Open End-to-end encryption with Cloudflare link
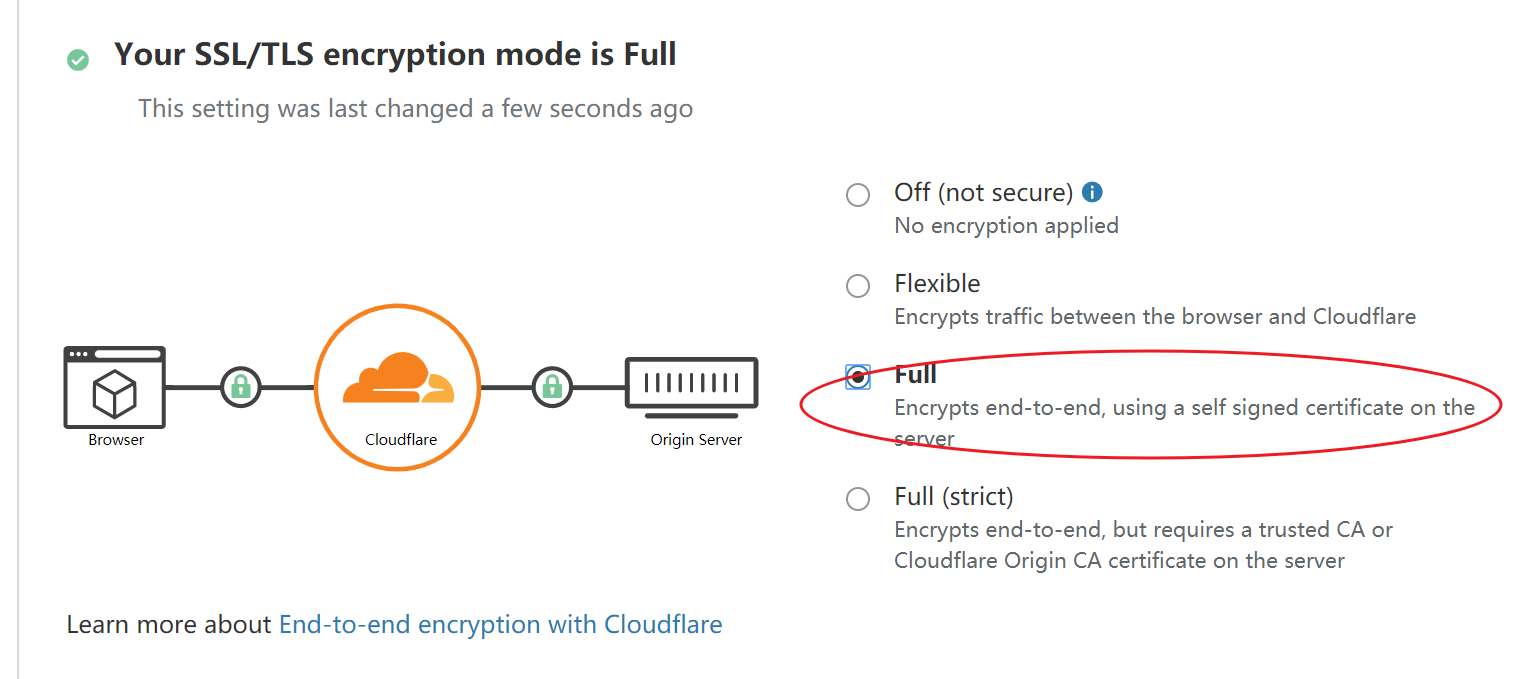 click(500, 625)
